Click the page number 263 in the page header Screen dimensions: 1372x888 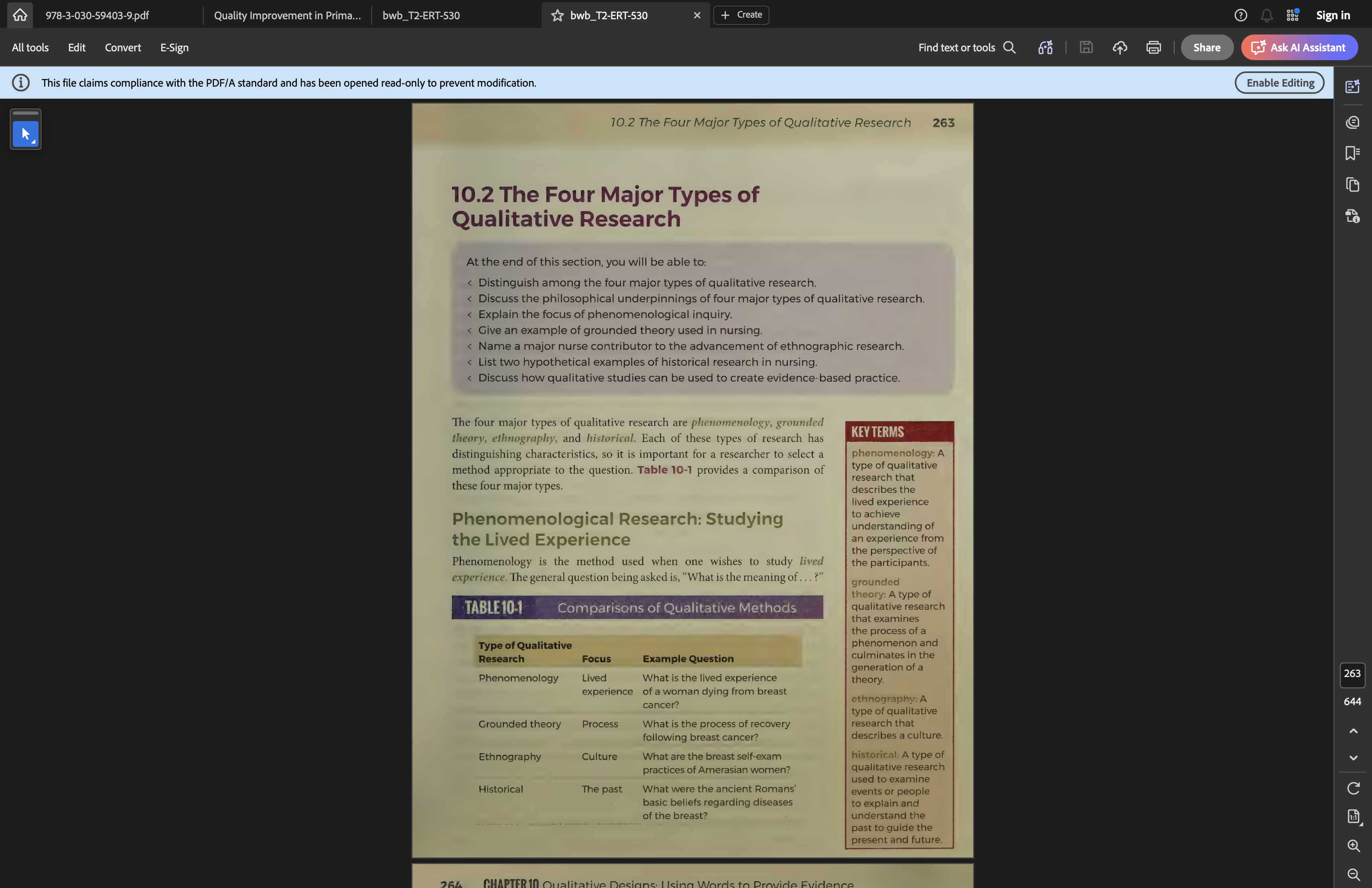[943, 123]
